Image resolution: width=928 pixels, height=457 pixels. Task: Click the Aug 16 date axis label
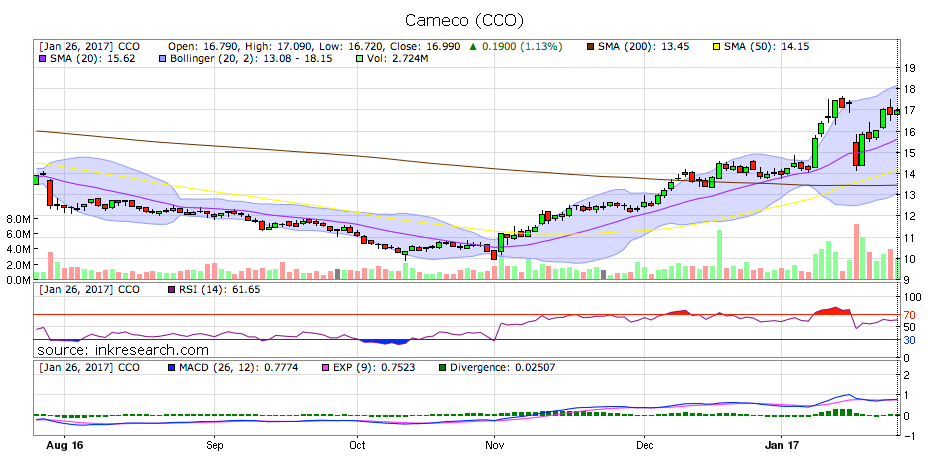[64, 446]
